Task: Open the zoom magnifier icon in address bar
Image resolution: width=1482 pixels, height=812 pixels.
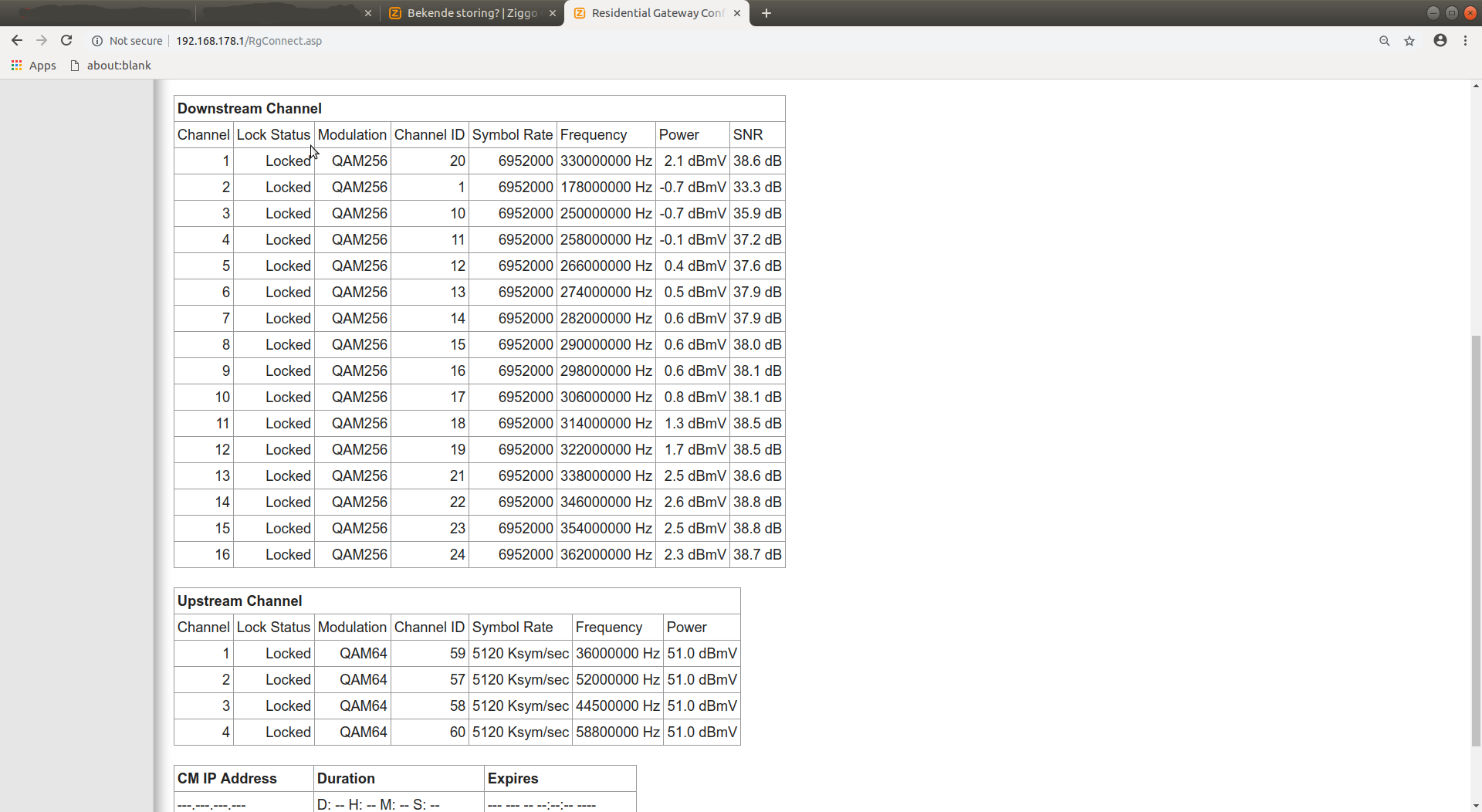Action: point(1385,41)
